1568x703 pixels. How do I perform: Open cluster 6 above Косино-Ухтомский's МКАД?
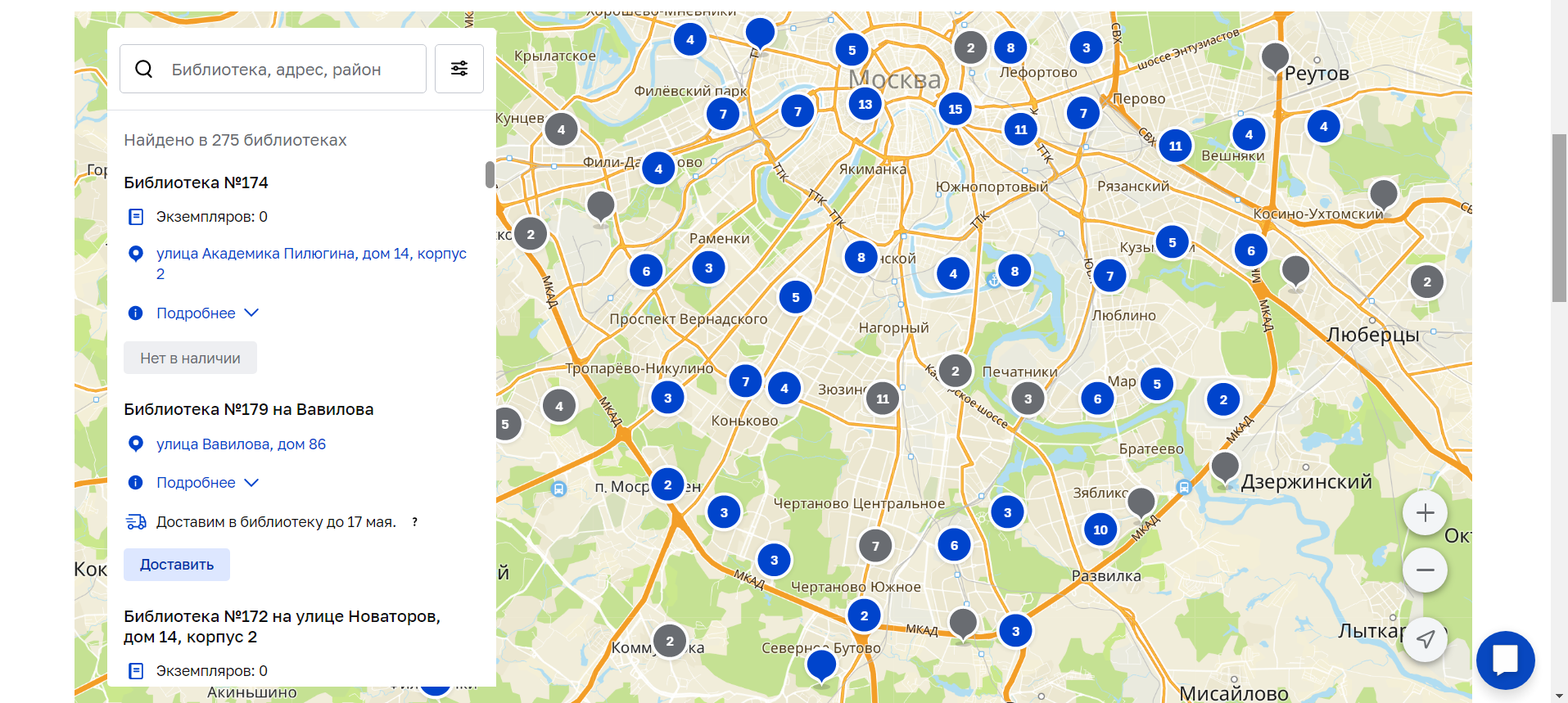1251,250
